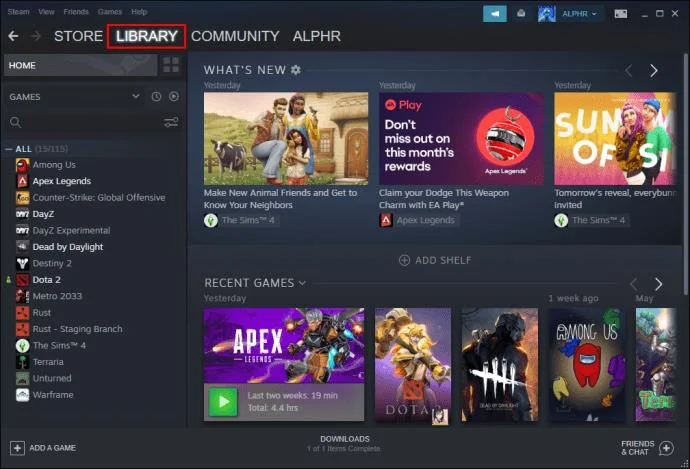Select Metro 2033 in the games list
690x469 pixels.
tap(57, 296)
